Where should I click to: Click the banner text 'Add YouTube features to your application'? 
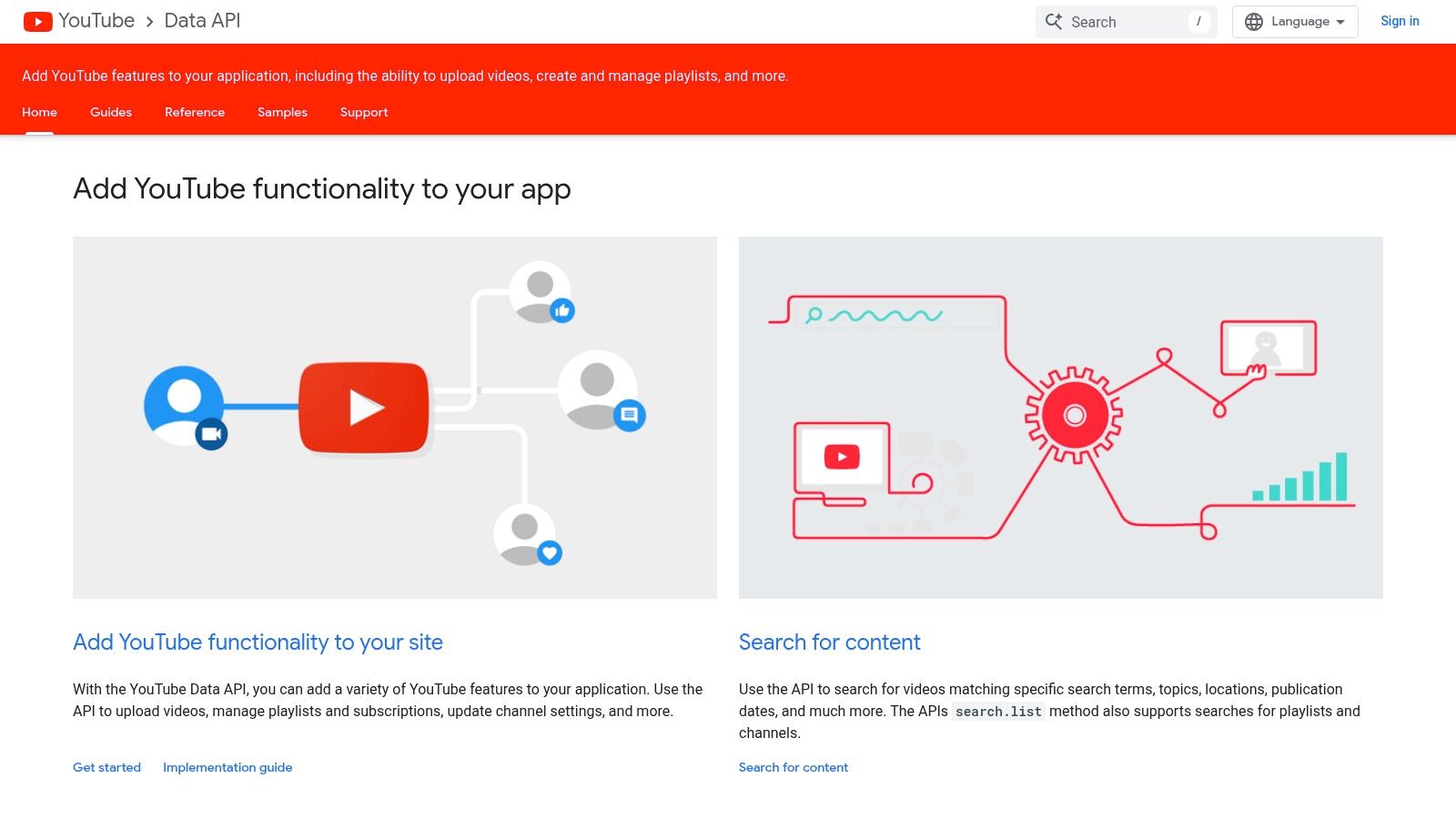tap(156, 76)
